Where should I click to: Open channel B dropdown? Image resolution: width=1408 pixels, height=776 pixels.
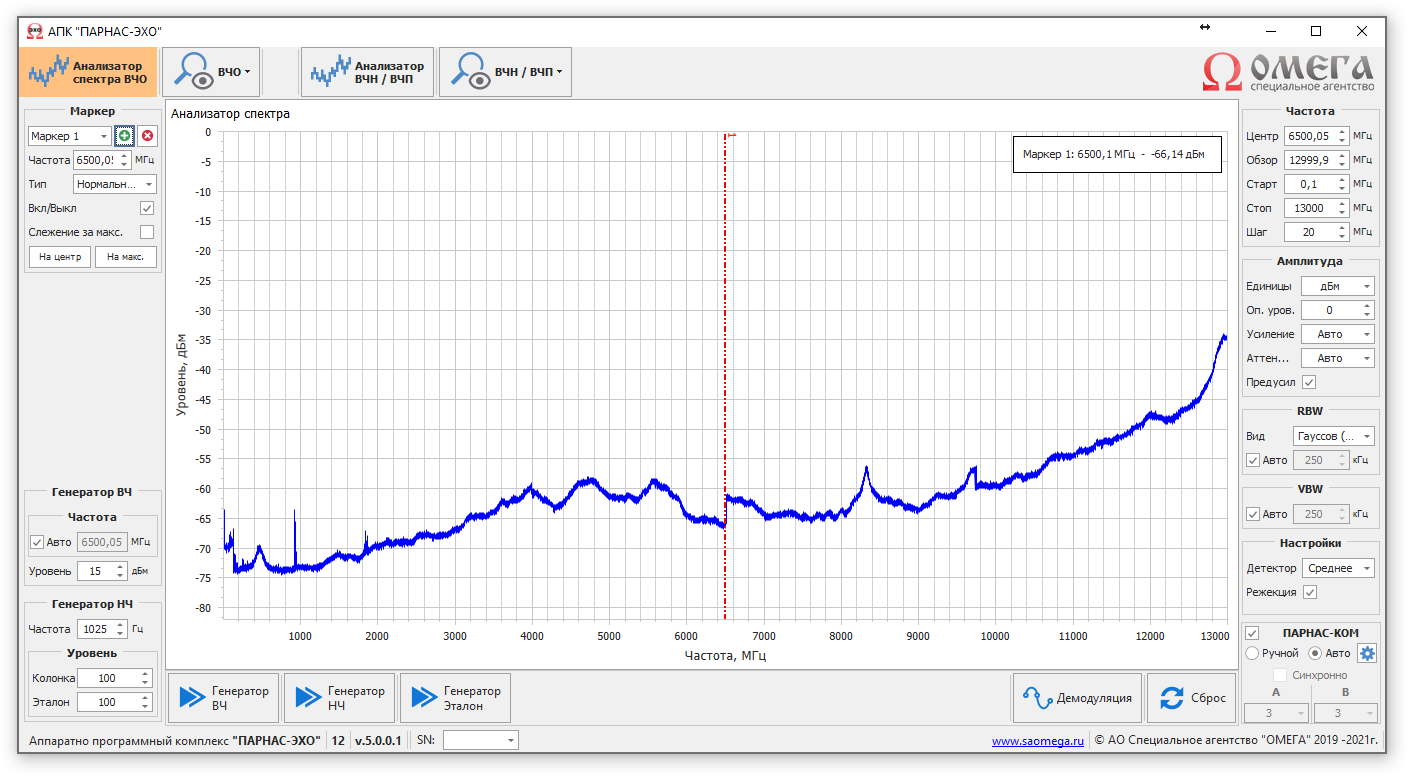(x=1345, y=713)
